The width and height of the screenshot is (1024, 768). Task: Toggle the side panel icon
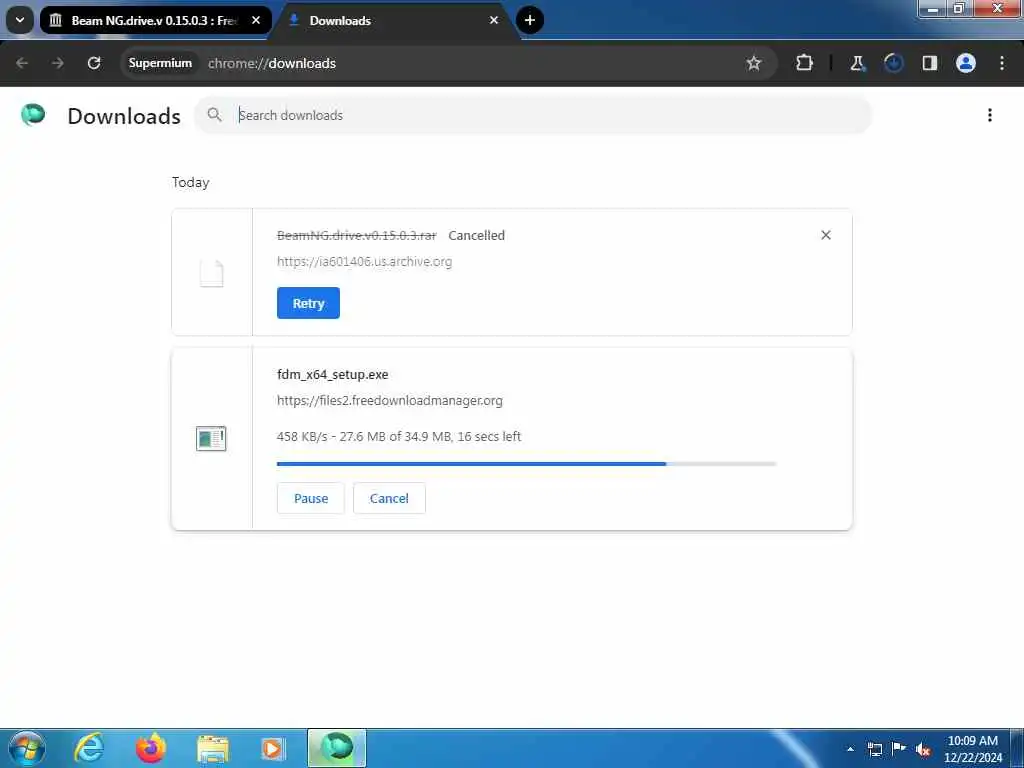(929, 63)
